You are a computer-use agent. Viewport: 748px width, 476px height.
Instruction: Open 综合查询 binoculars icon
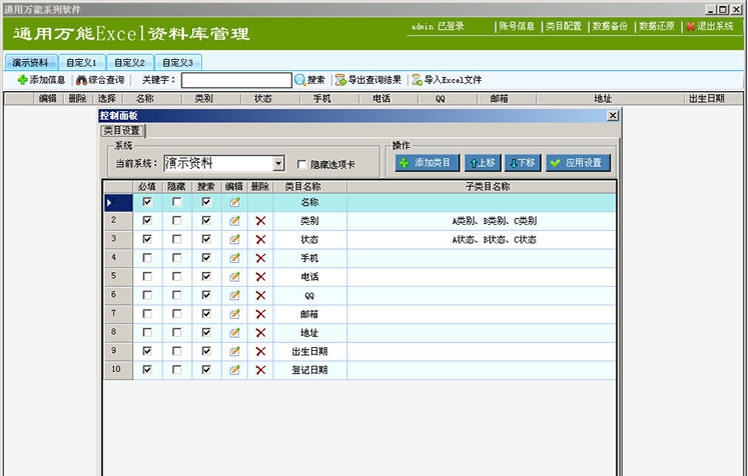(81, 80)
